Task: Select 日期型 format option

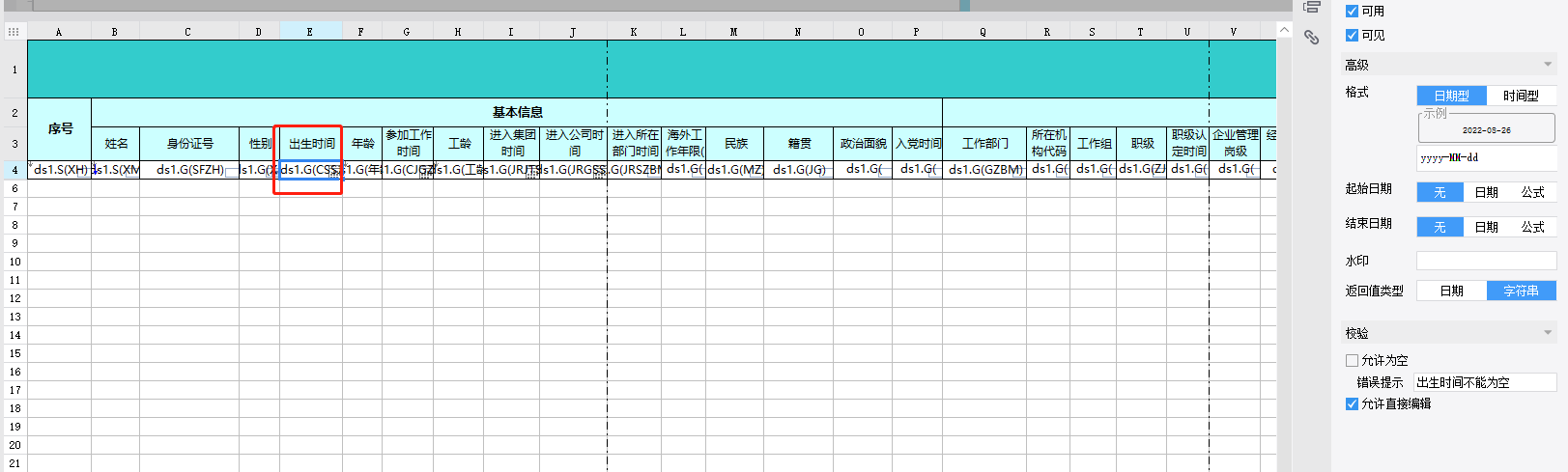Action: 1451,96
